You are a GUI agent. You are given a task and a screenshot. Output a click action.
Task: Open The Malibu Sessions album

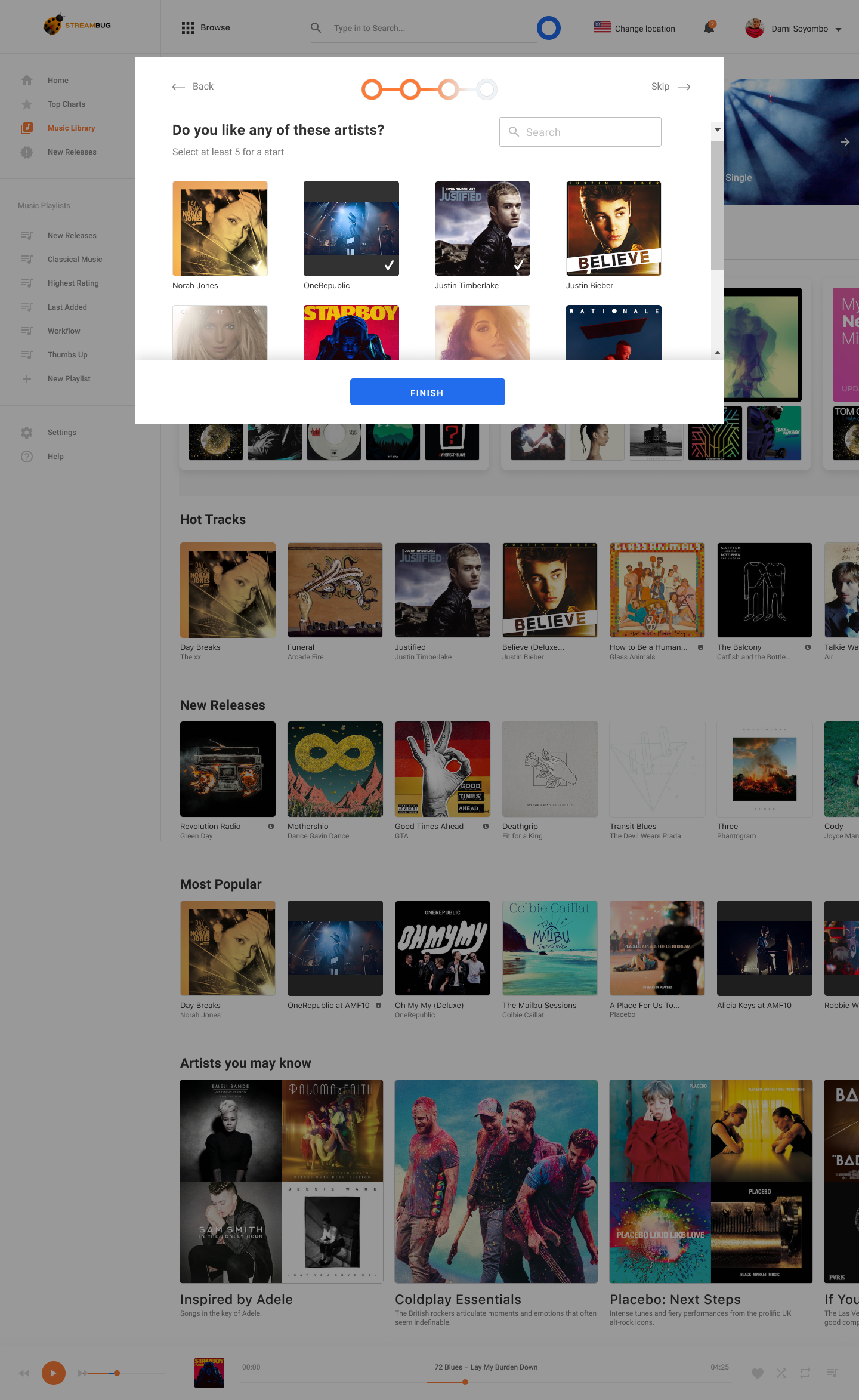click(x=550, y=948)
